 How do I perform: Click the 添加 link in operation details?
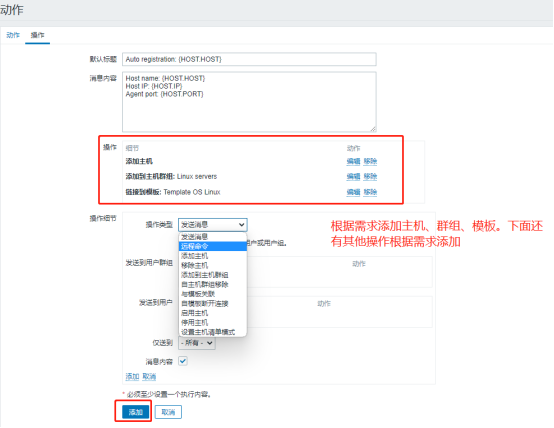coord(132,377)
